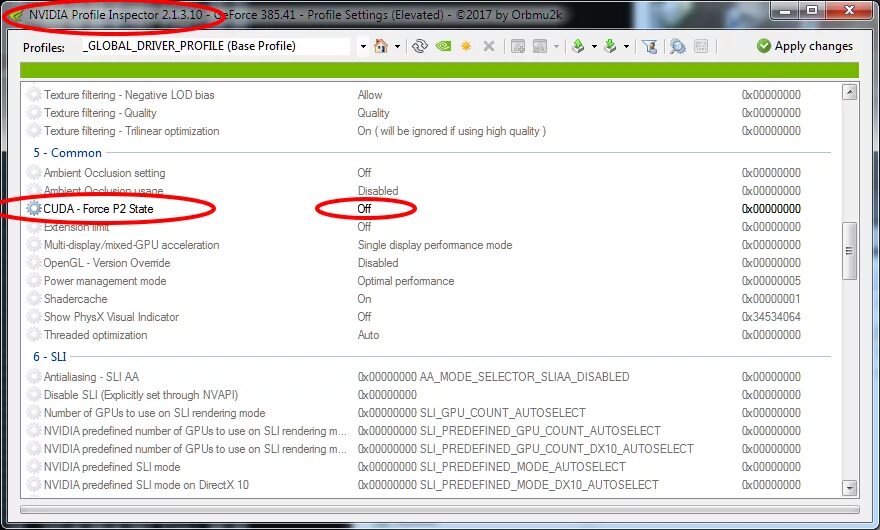The image size is (880, 530).
Task: Show only customized settings filter icon
Action: tap(650, 47)
